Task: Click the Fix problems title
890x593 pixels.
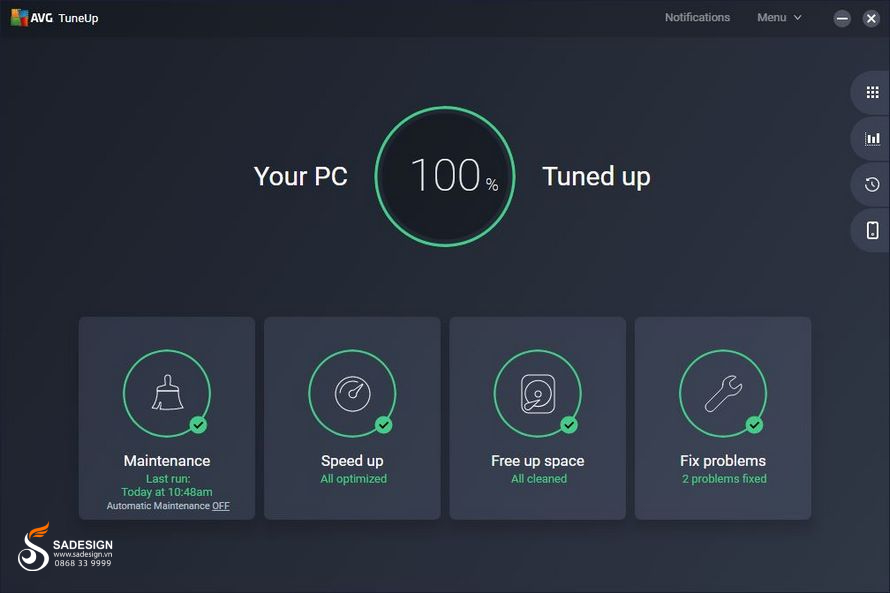Action: coord(723,461)
